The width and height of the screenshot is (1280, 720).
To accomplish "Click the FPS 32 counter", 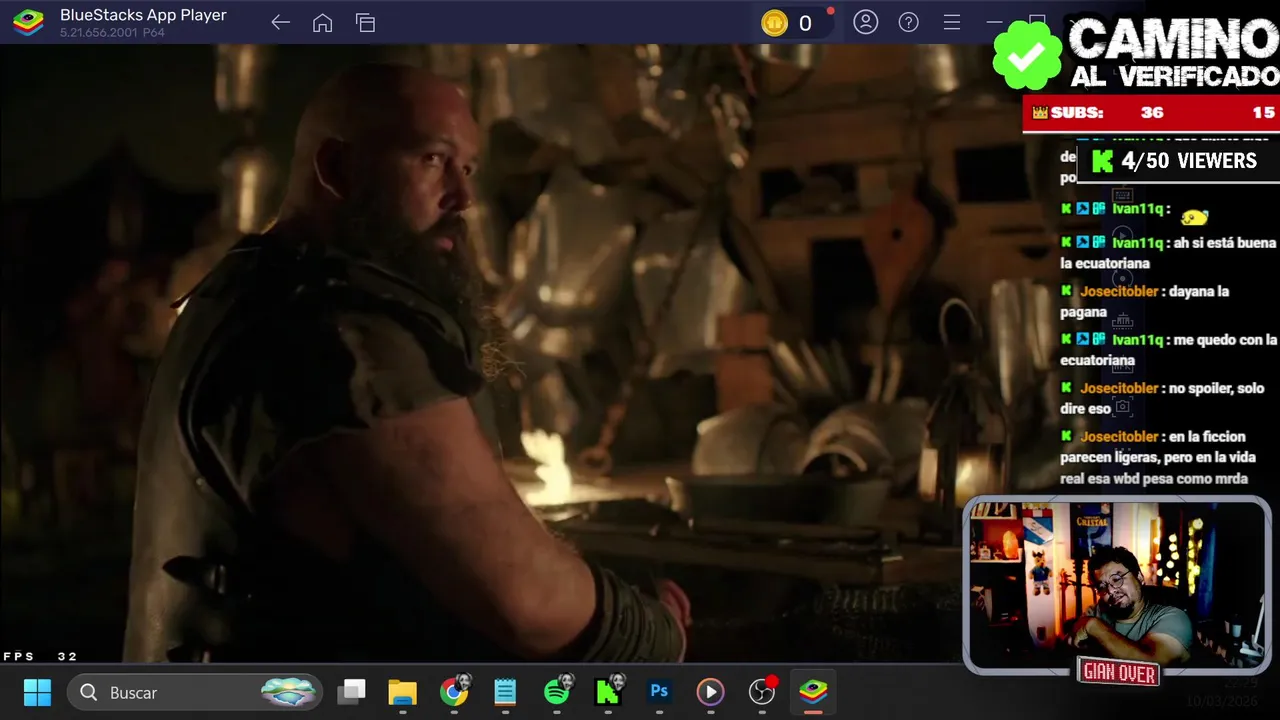I will 40,656.
